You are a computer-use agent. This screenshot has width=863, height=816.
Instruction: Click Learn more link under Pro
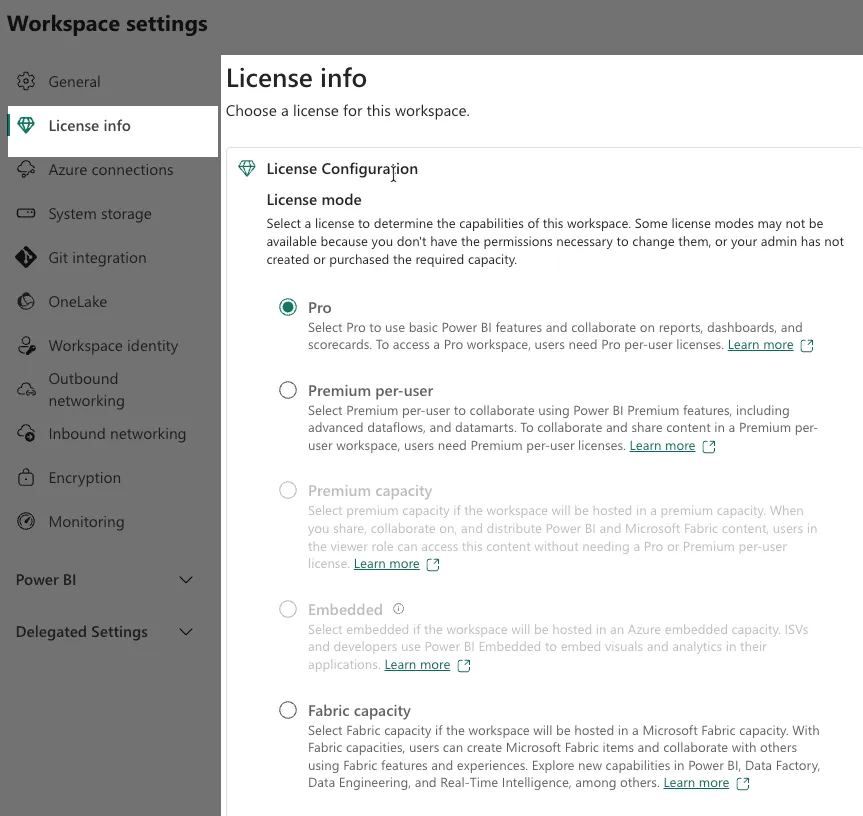pyautogui.click(x=760, y=345)
